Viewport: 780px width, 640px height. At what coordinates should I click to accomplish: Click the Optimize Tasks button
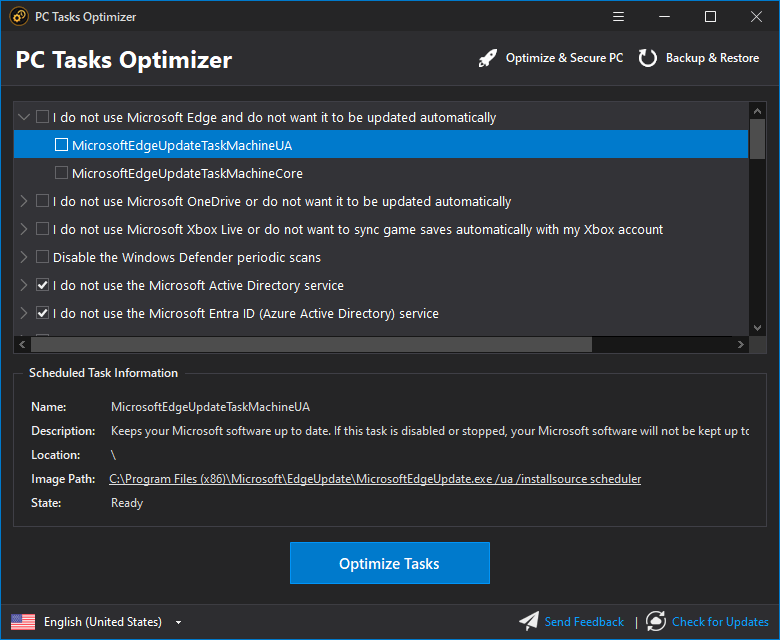click(390, 563)
